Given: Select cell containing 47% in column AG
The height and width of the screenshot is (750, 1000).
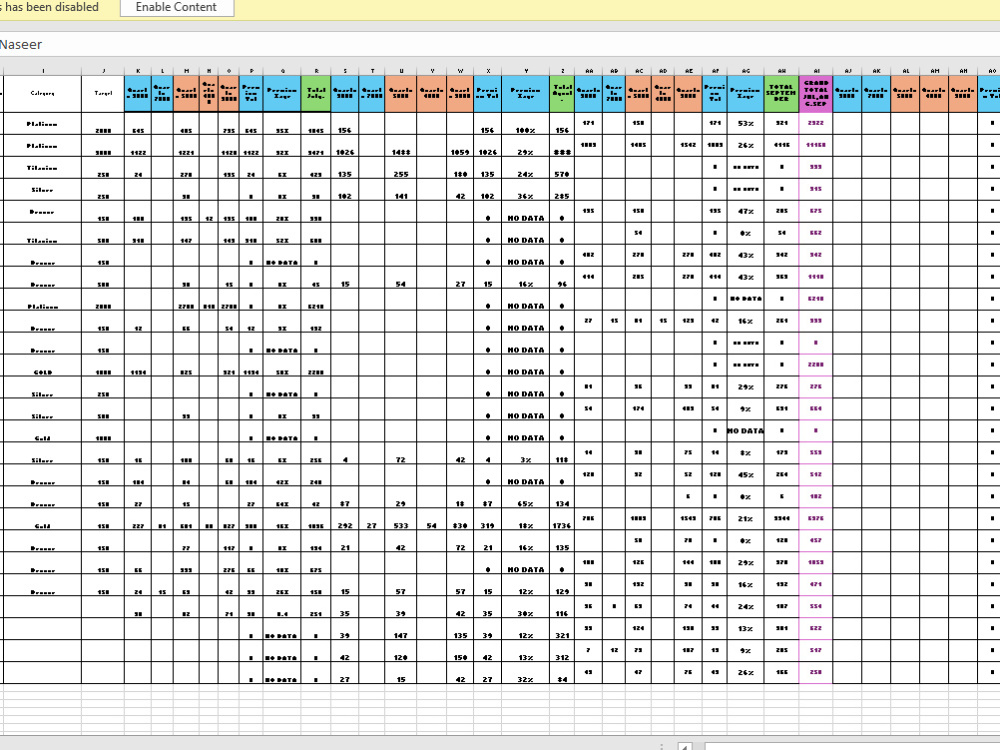Looking at the screenshot, I should (746, 212).
